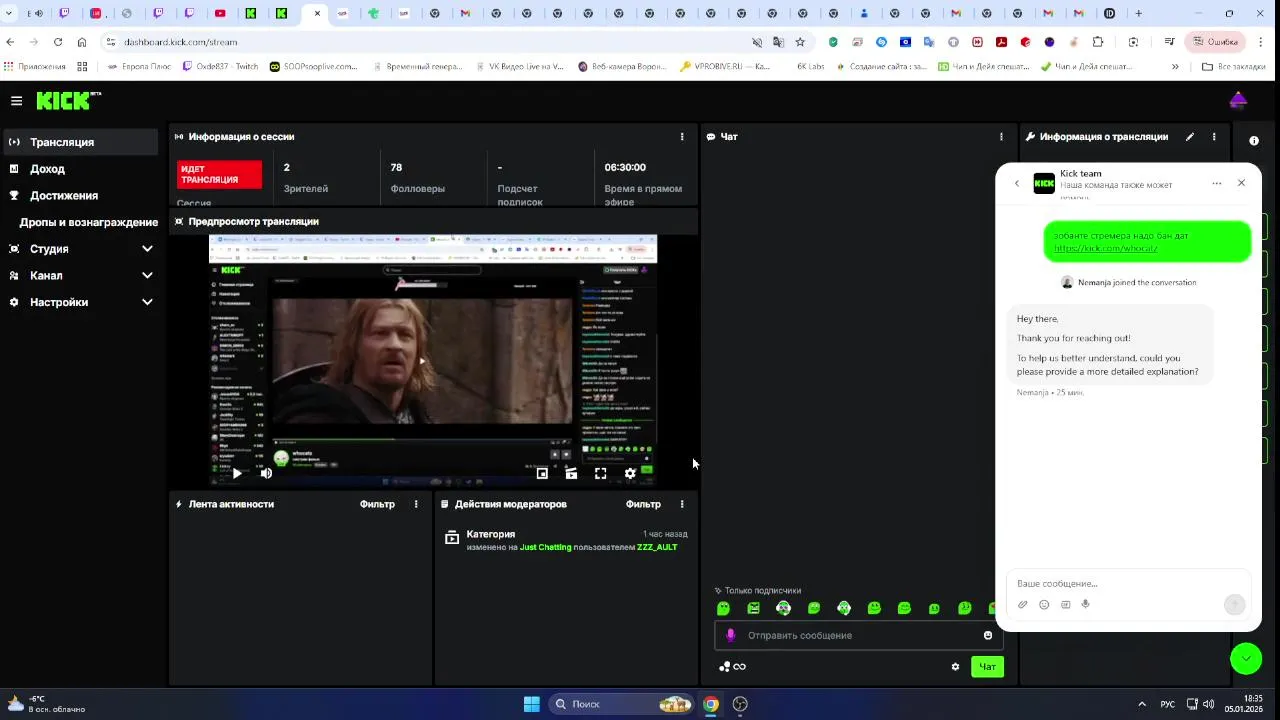Open OBS from the taskbar

[x=740, y=704]
